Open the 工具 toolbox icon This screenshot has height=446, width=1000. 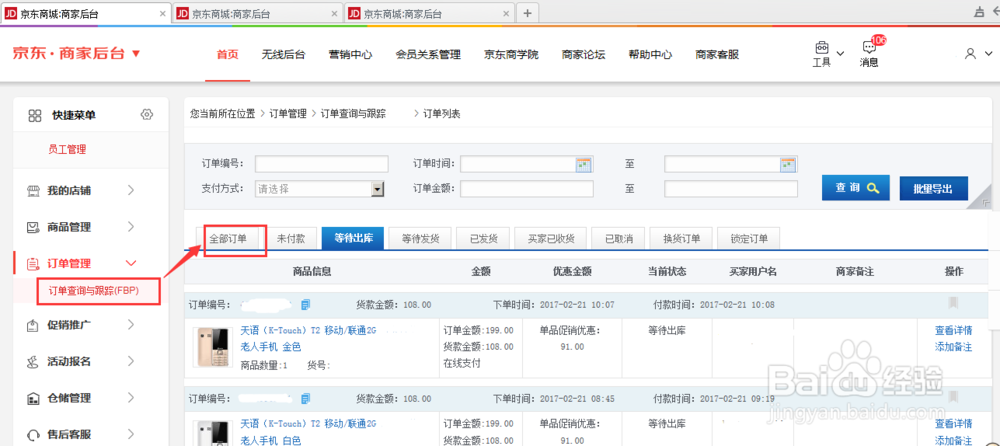tap(821, 48)
